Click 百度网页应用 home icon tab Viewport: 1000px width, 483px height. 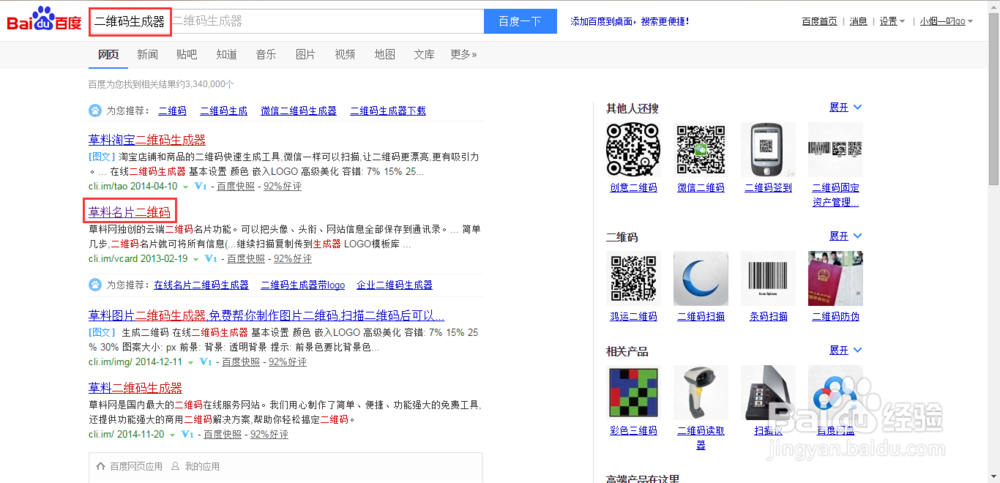pyautogui.click(x=129, y=466)
